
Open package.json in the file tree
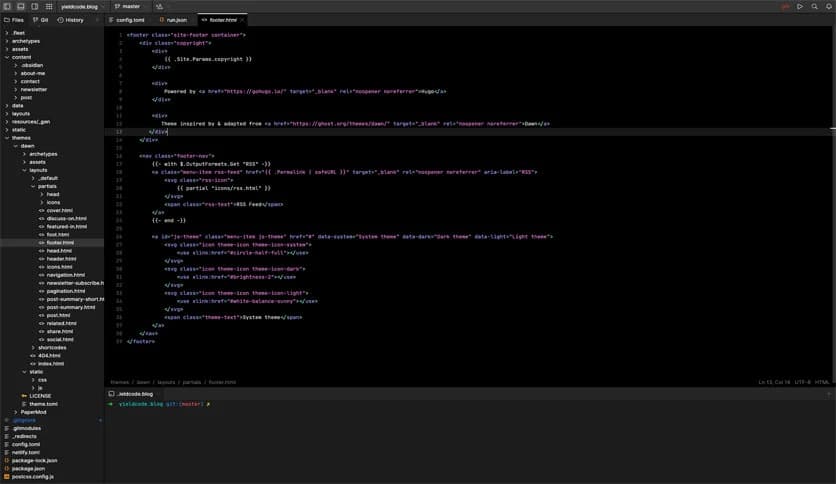click(28, 468)
